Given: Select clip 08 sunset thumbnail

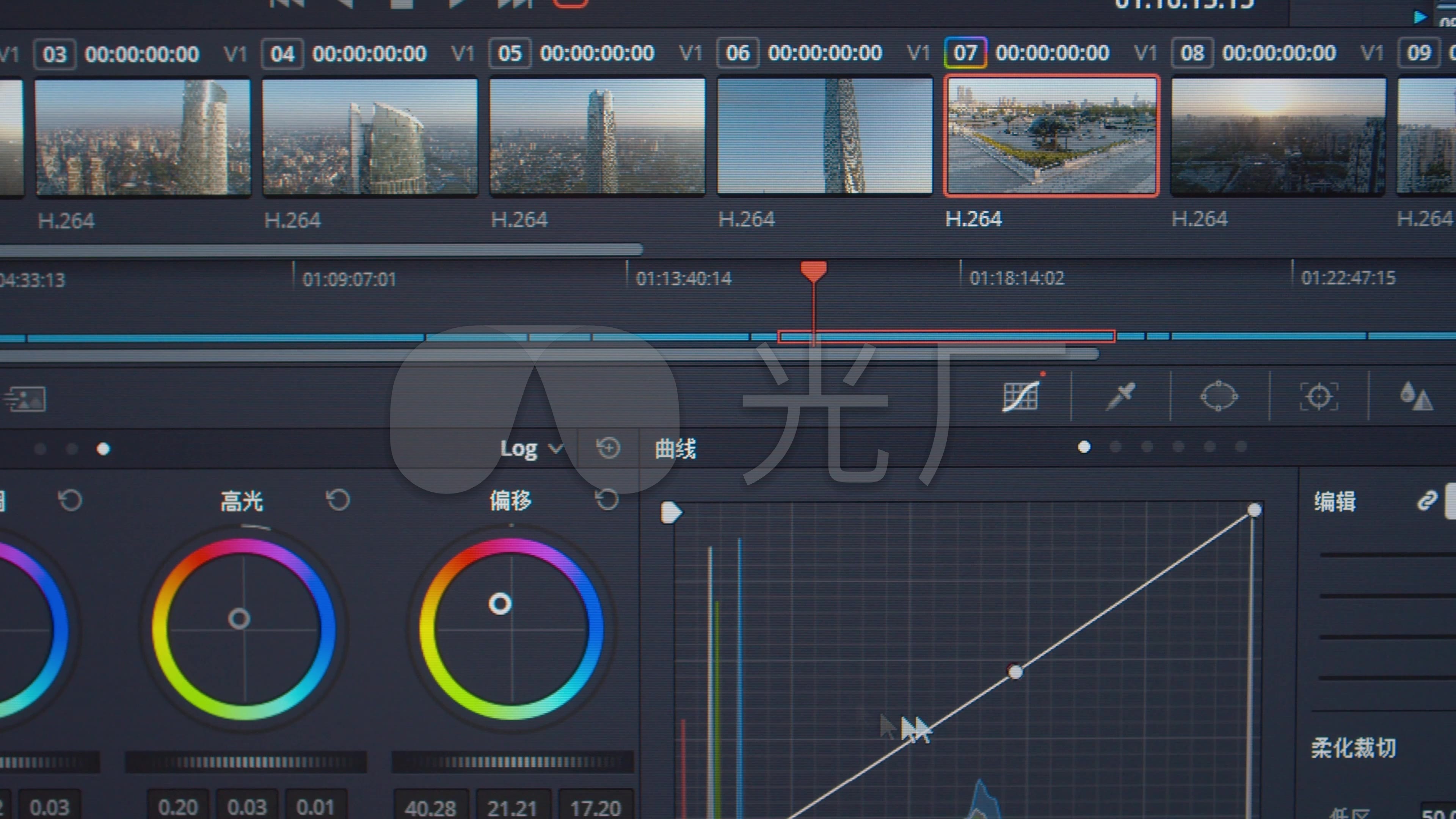Looking at the screenshot, I should (1279, 136).
